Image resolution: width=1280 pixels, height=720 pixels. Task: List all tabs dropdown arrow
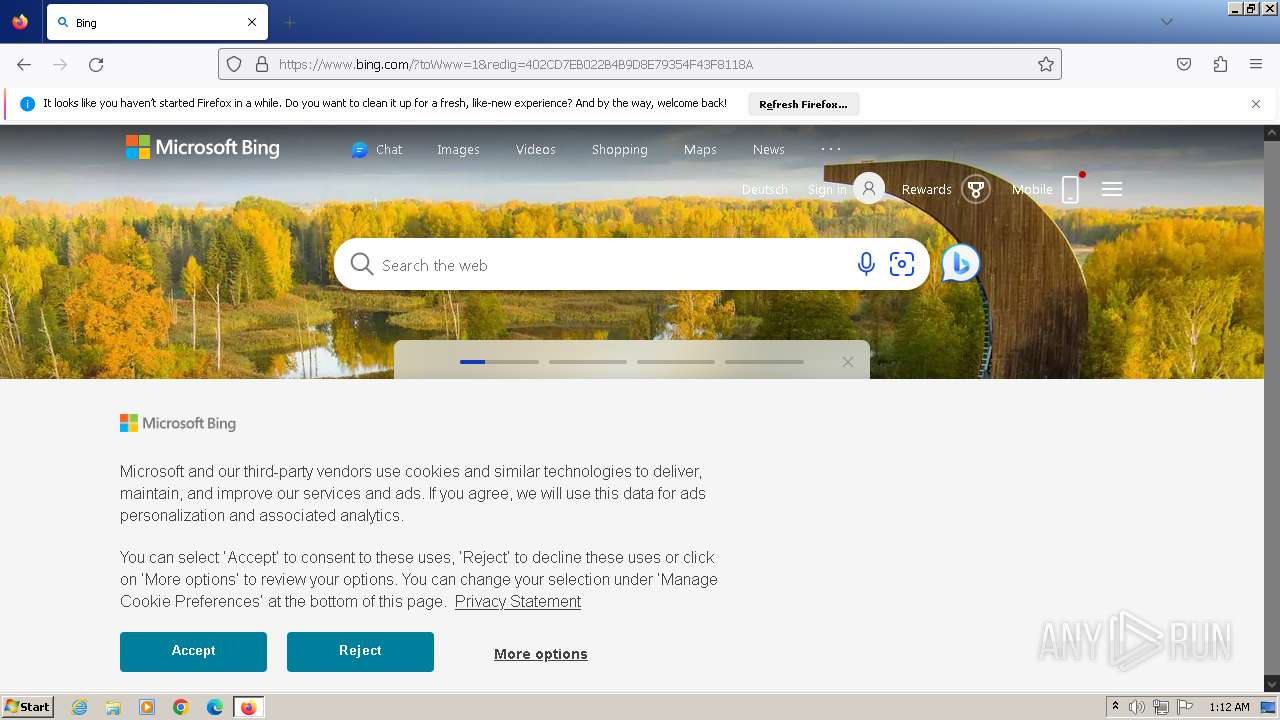[1166, 22]
